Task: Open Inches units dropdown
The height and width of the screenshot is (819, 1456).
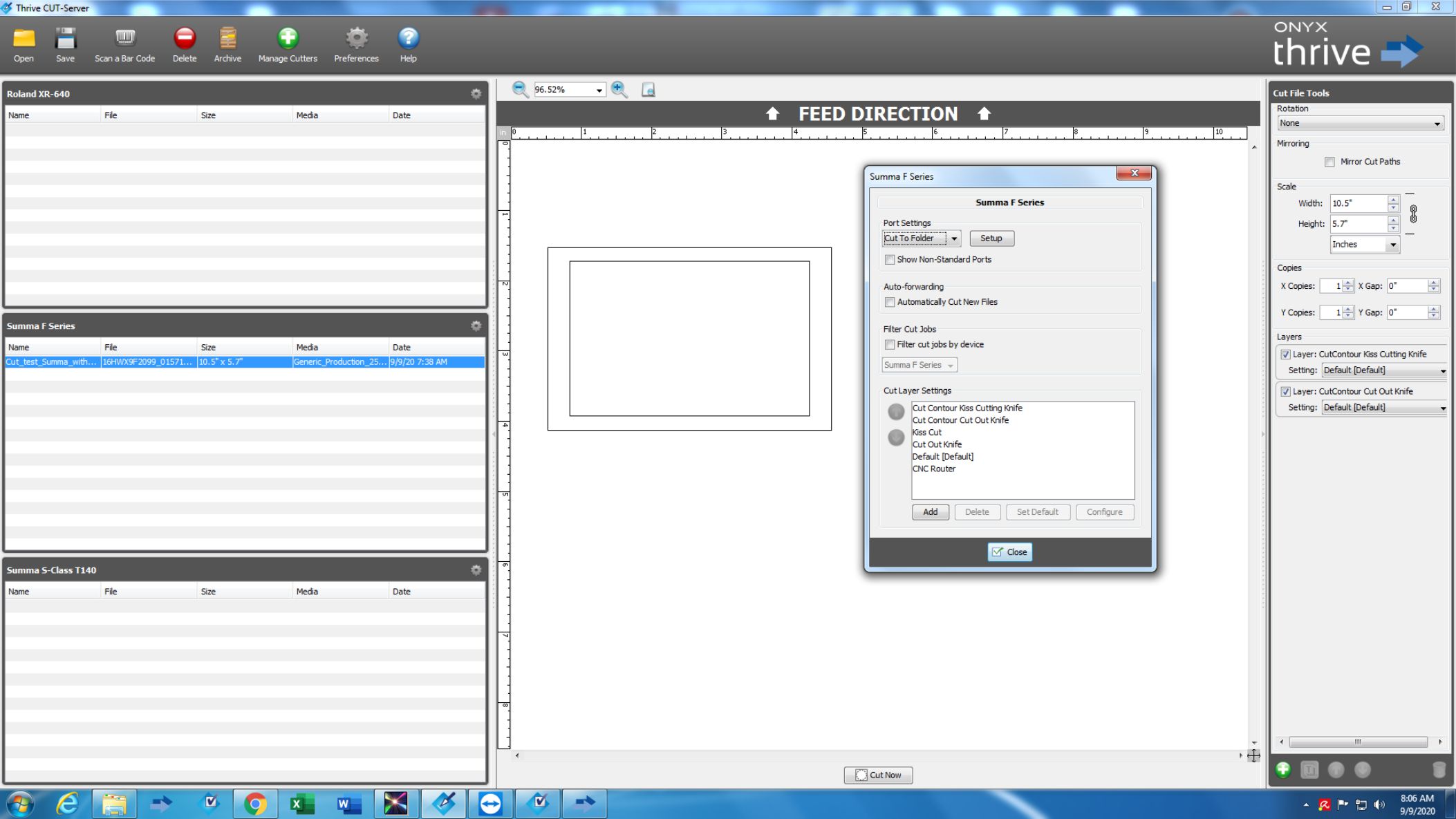Action: (1365, 245)
